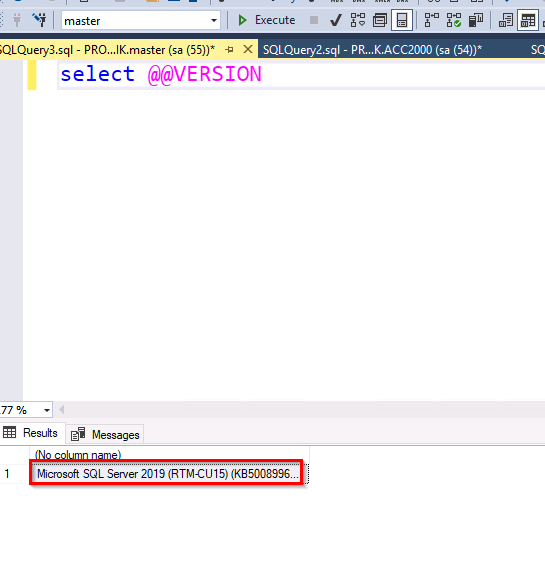The image size is (545, 578).
Task: Display the Estimated Execution Plan
Action: tap(358, 20)
